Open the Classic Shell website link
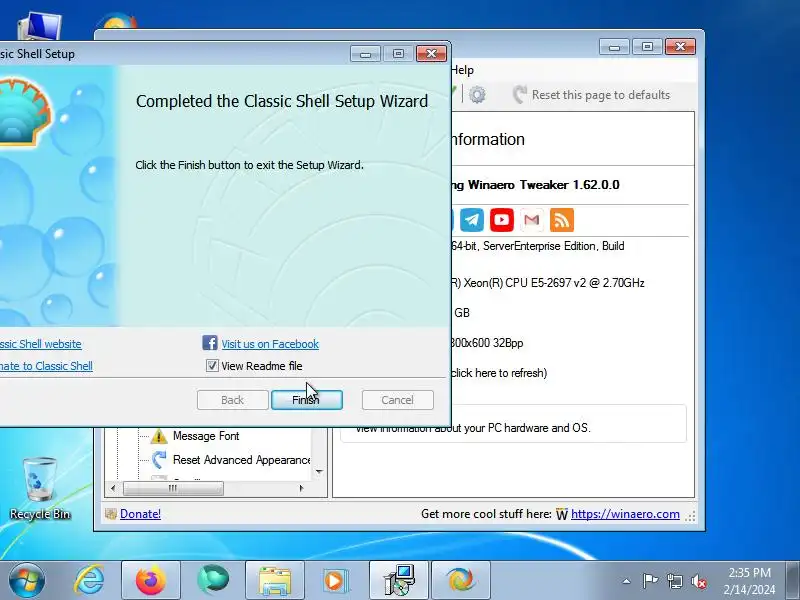 40,344
